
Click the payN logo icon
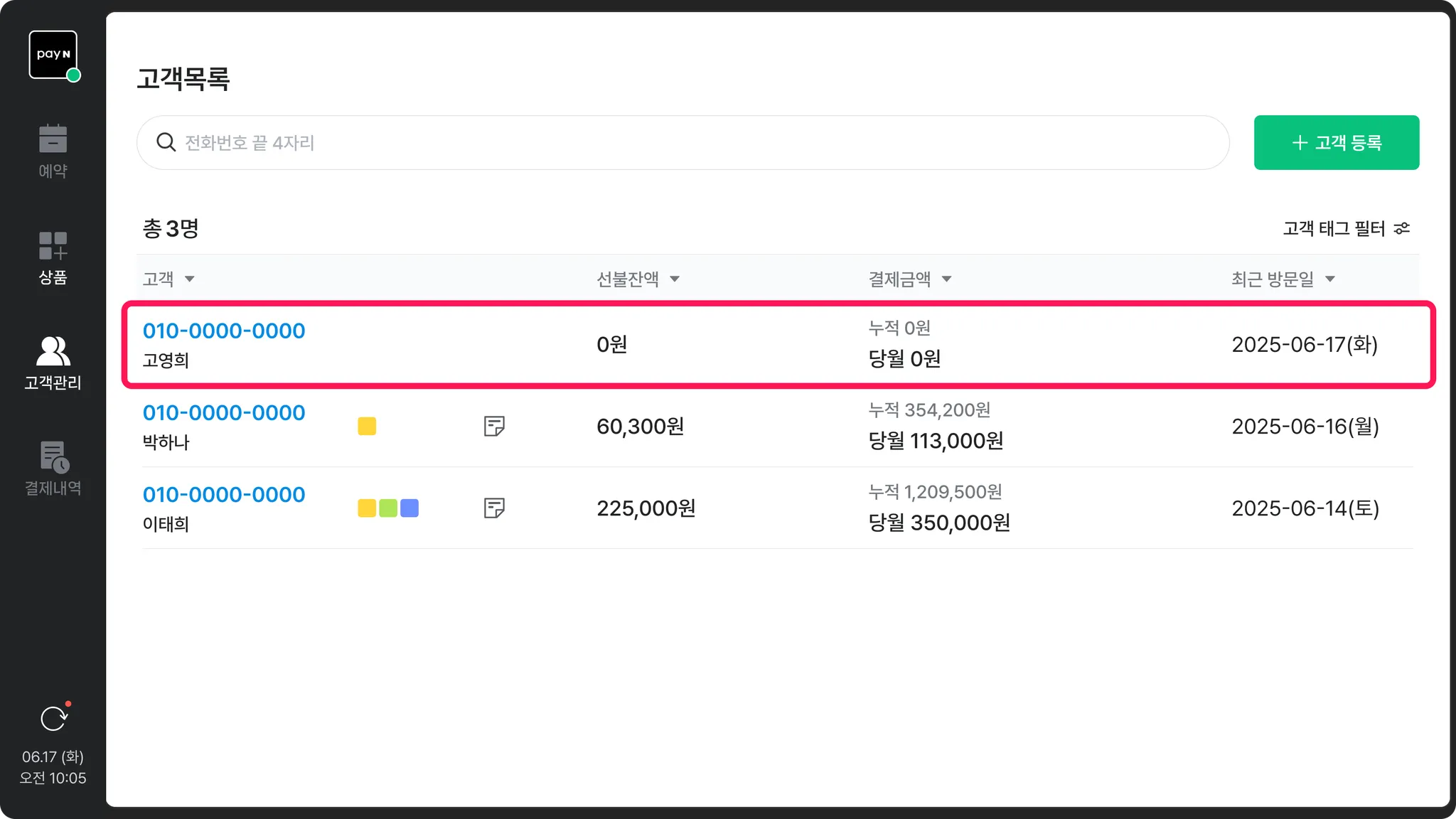[53, 55]
